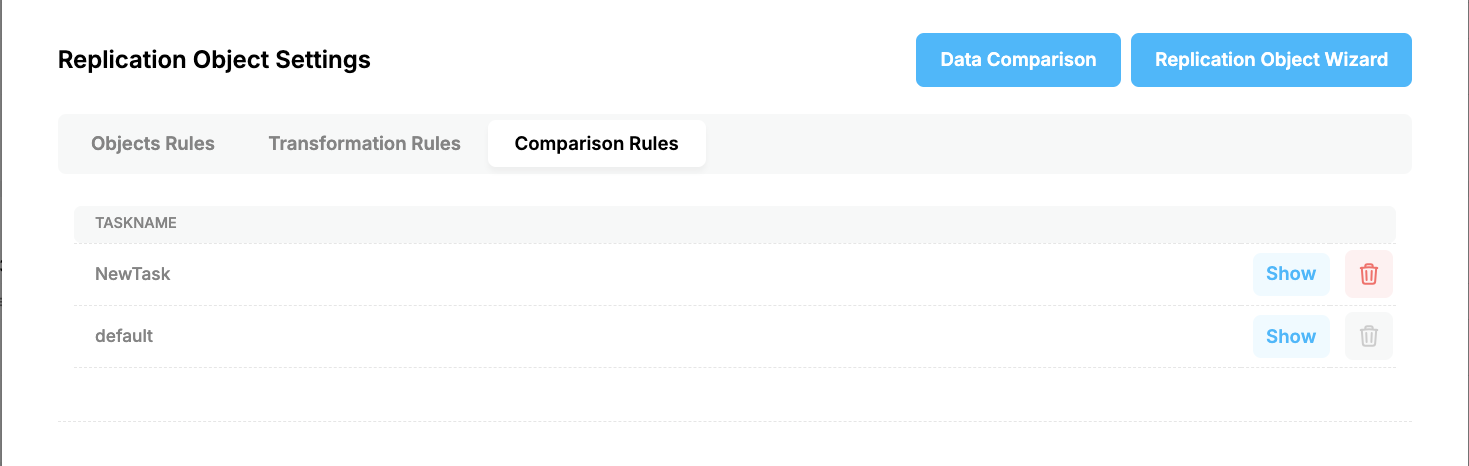Image resolution: width=1469 pixels, height=466 pixels.
Task: Click blank space left of Data Comparison
Action: 643,60
